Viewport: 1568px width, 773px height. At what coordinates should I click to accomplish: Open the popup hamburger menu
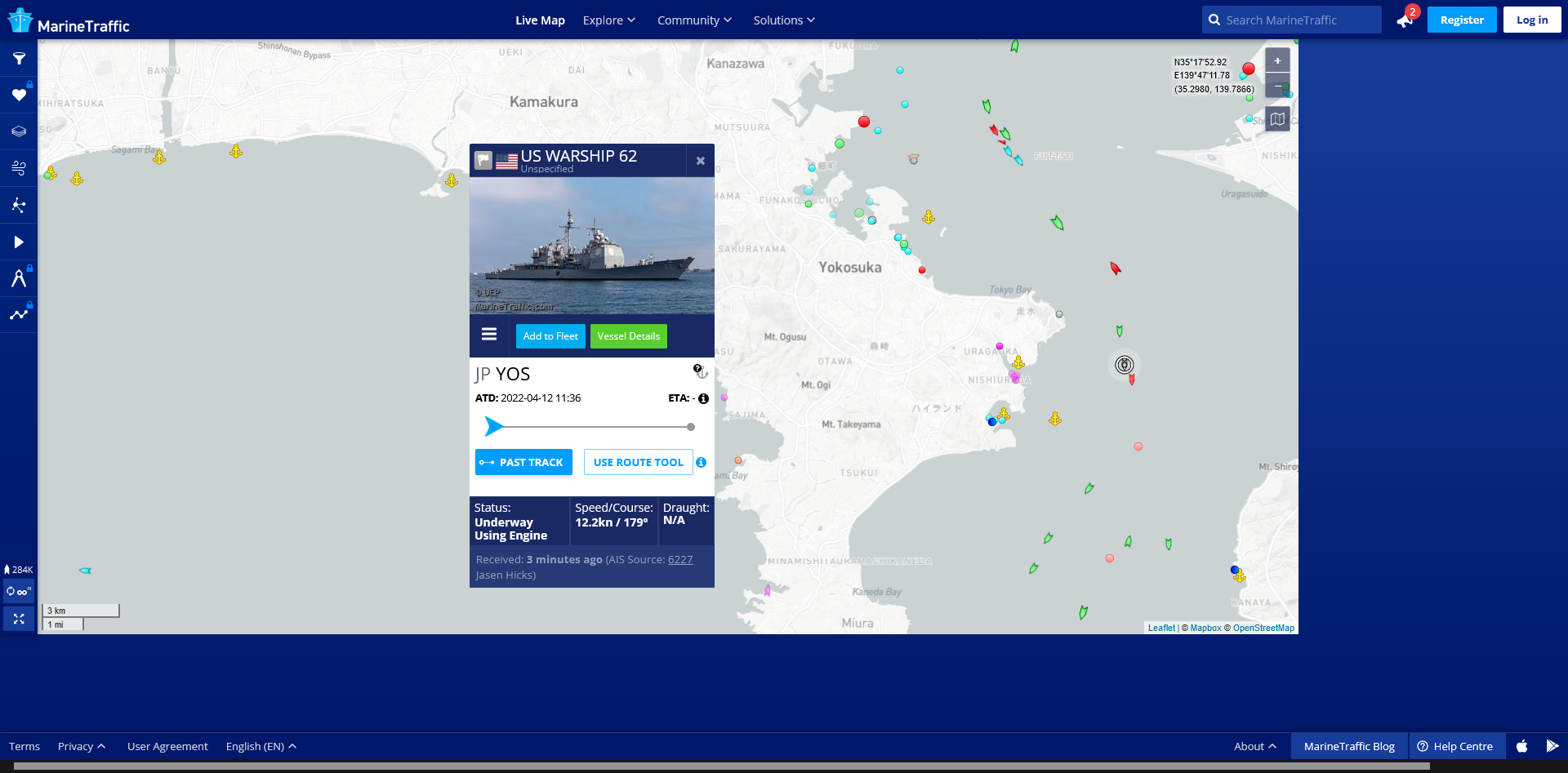tap(489, 335)
